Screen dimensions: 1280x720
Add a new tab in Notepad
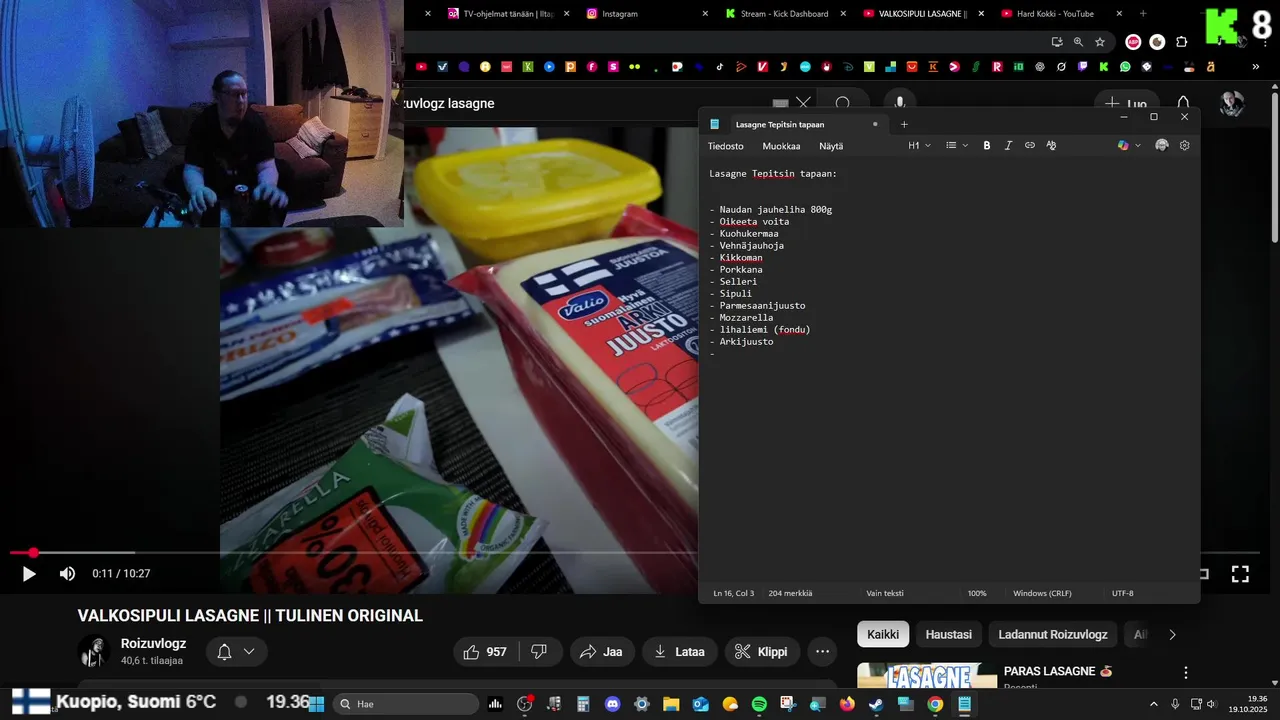point(904,125)
